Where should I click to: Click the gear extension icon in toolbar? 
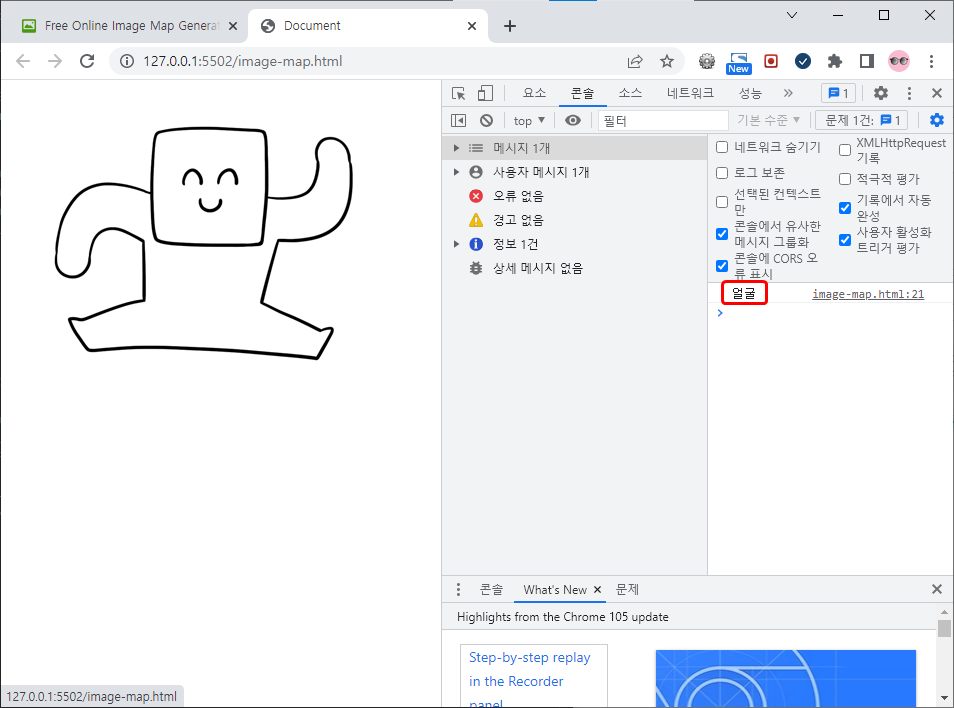[706, 61]
